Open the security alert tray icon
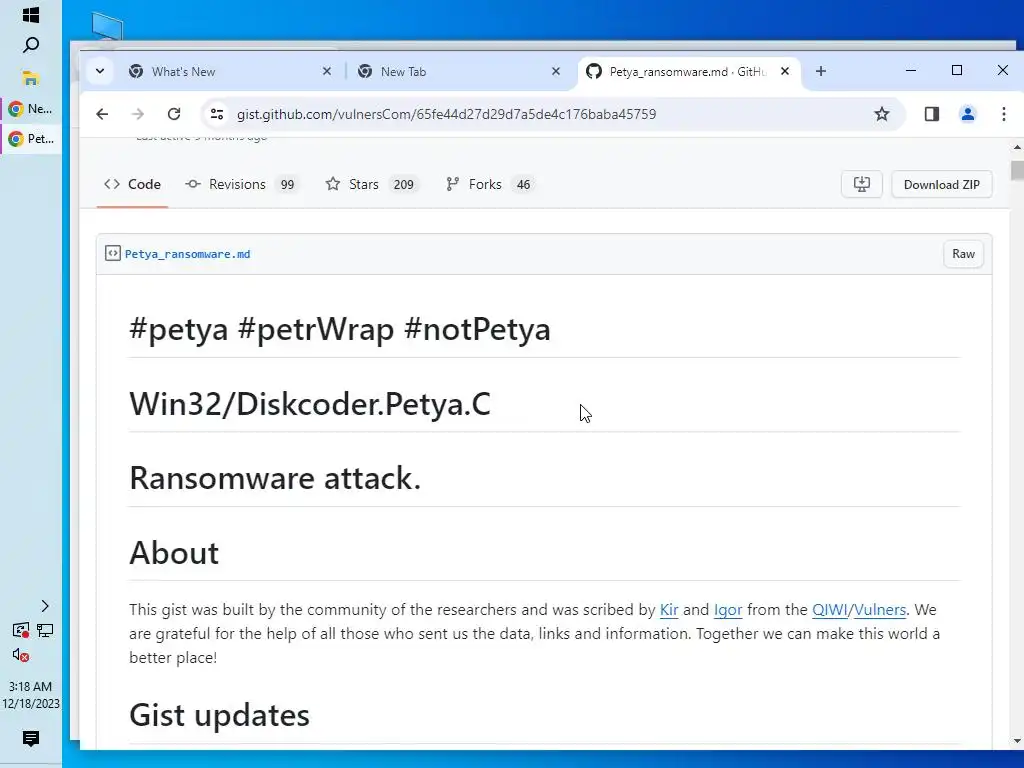The image size is (1024, 768). point(21,630)
